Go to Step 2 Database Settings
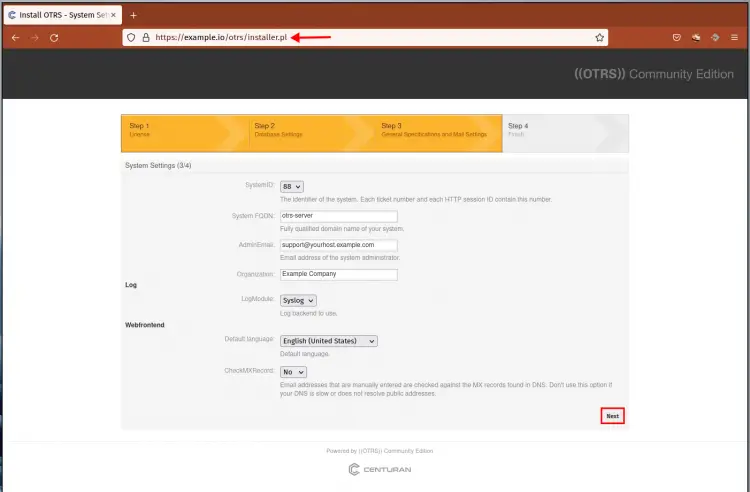The height and width of the screenshot is (492, 750). coord(306,131)
